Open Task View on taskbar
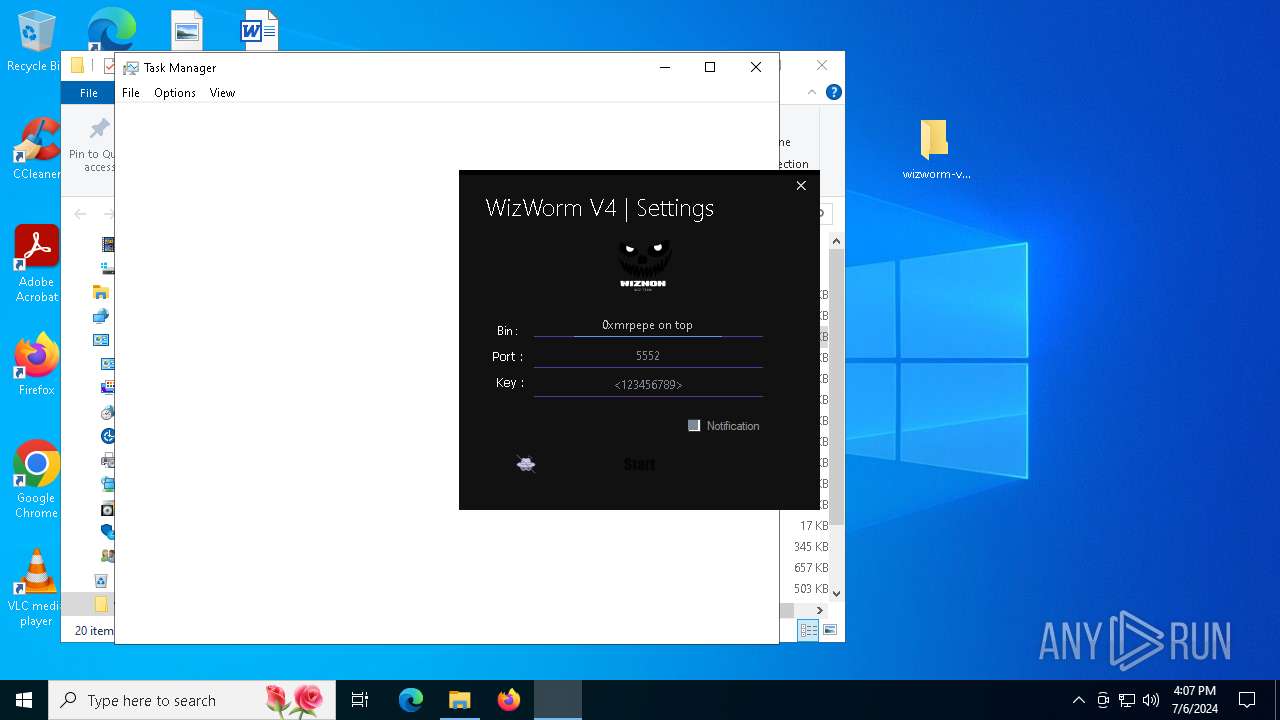 pyautogui.click(x=360, y=700)
